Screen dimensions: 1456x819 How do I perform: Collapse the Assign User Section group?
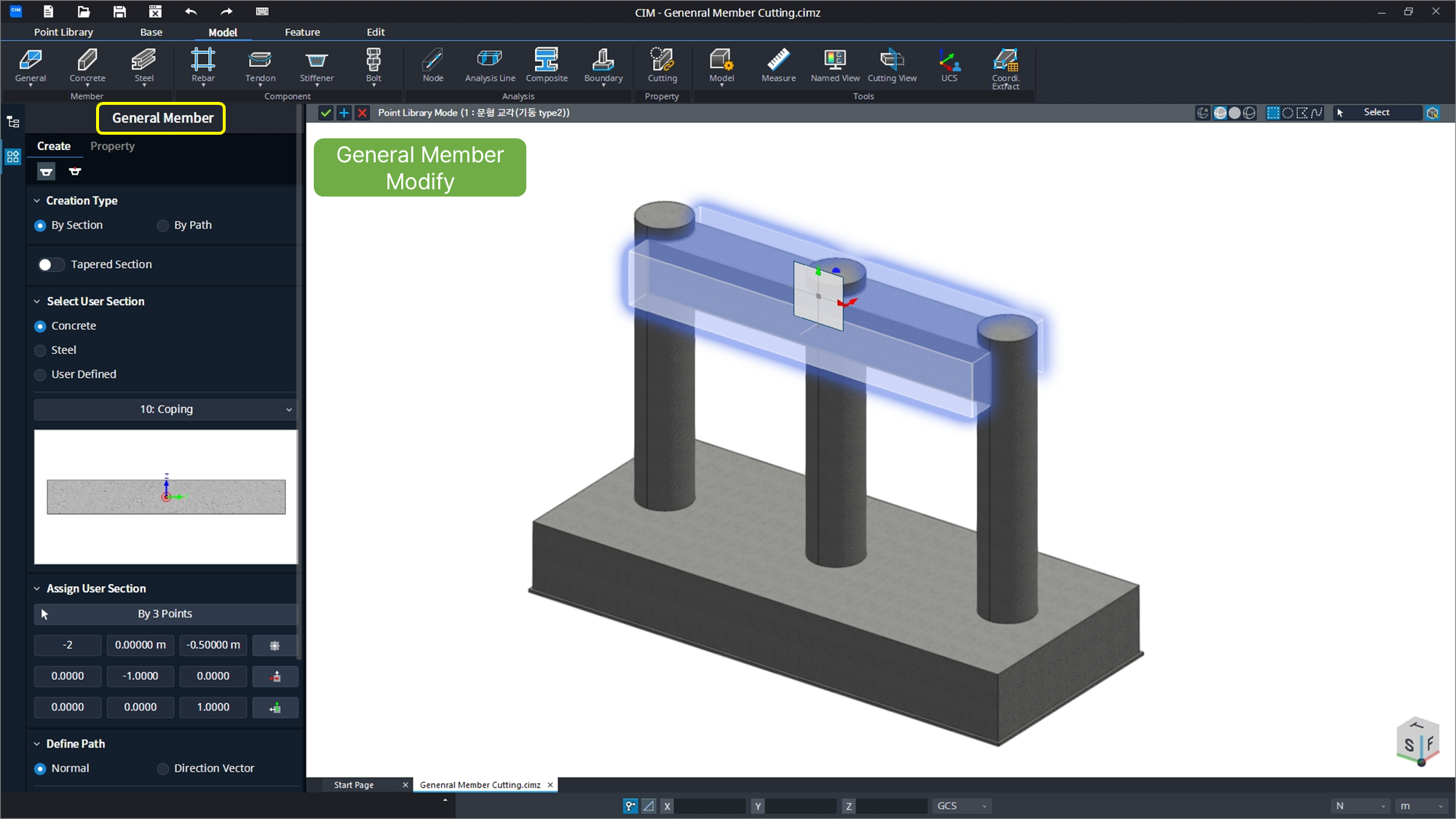pos(37,588)
